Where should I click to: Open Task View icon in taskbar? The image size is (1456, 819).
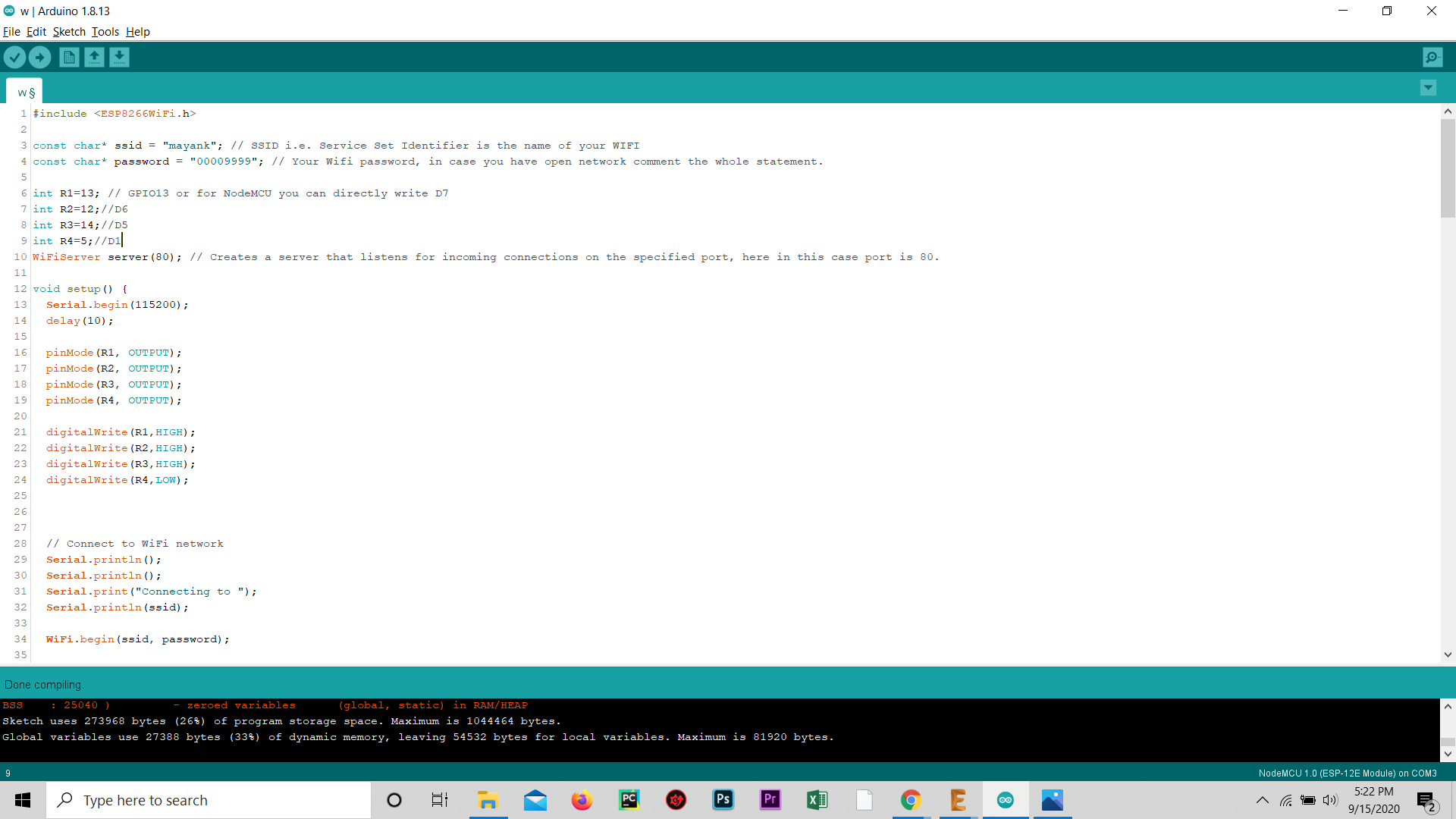click(x=440, y=800)
